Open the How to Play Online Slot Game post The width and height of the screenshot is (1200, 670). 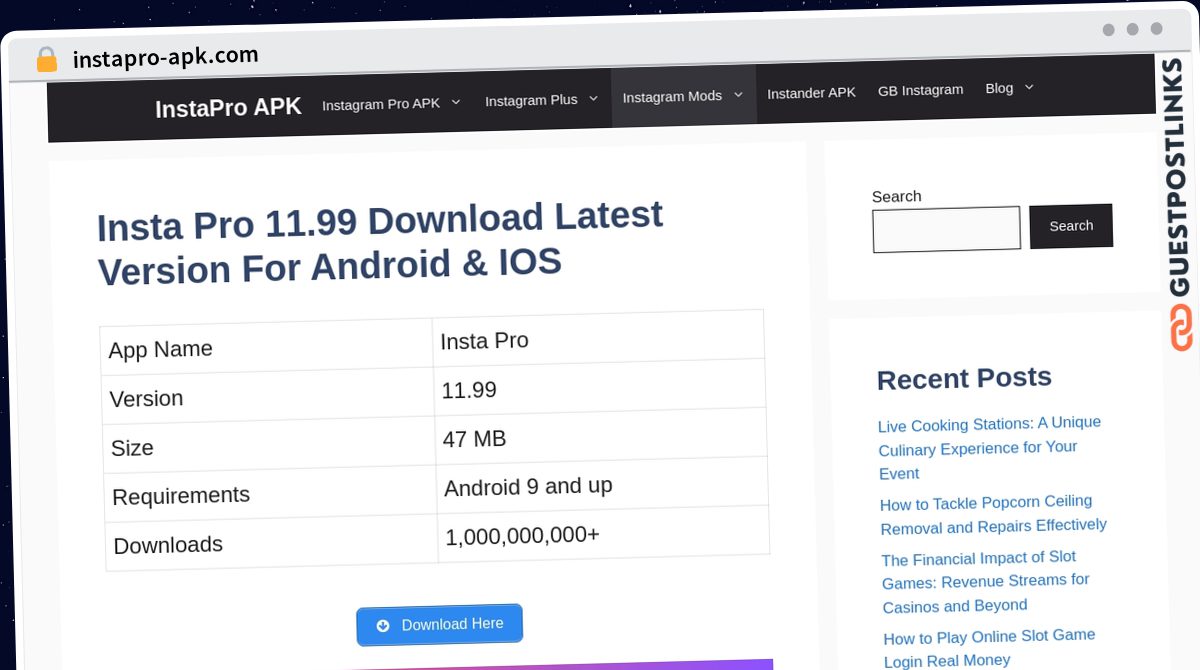pyautogui.click(x=989, y=648)
